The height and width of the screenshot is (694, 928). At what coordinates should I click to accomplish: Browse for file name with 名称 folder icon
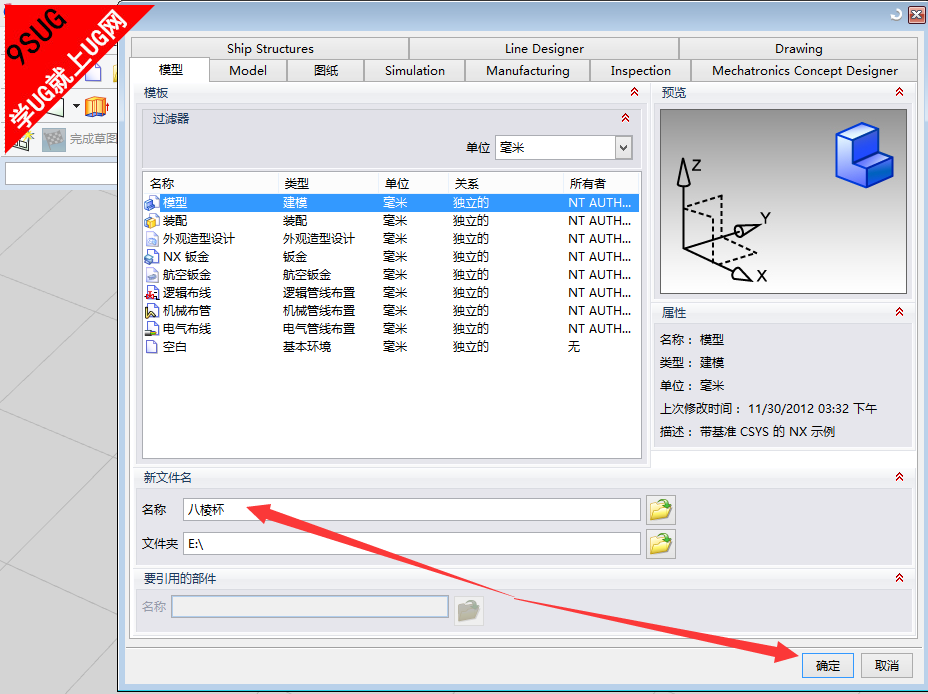tap(660, 509)
